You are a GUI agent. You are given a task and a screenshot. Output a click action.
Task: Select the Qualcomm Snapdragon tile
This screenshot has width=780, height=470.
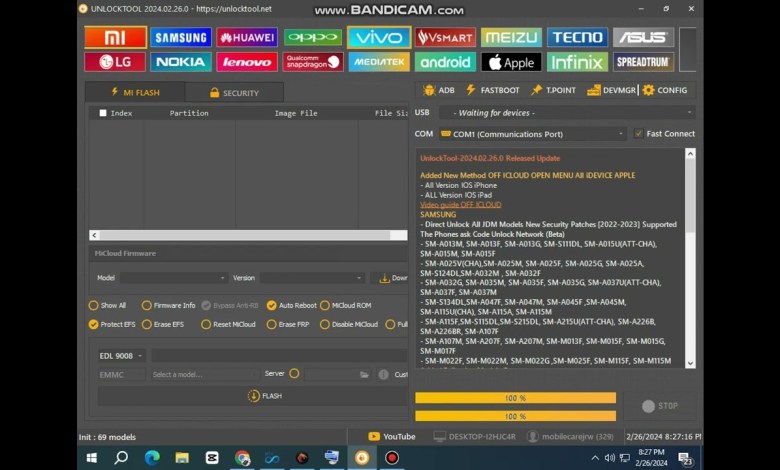coord(313,62)
